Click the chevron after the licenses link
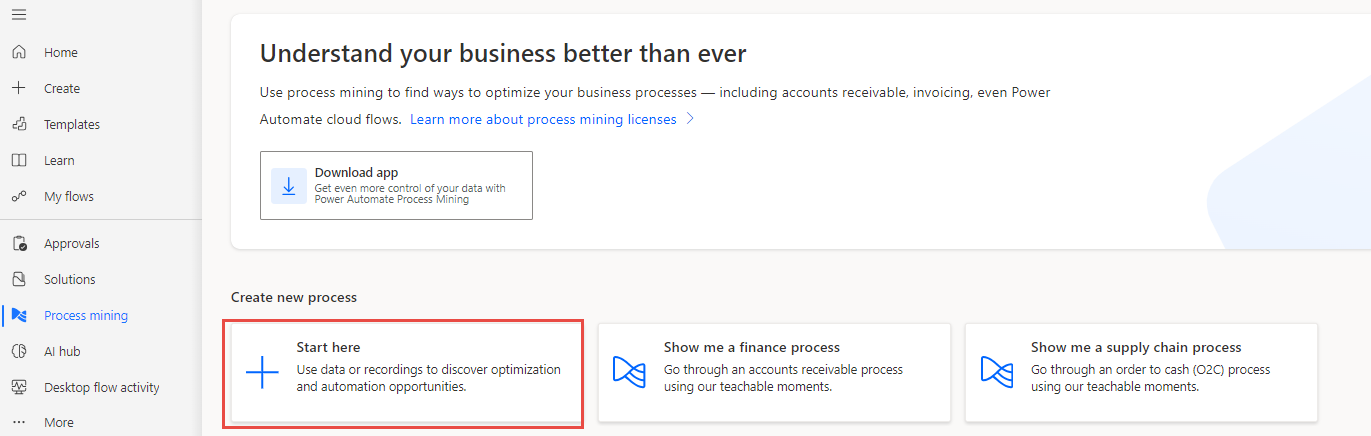This screenshot has width=1371, height=436. [689, 119]
